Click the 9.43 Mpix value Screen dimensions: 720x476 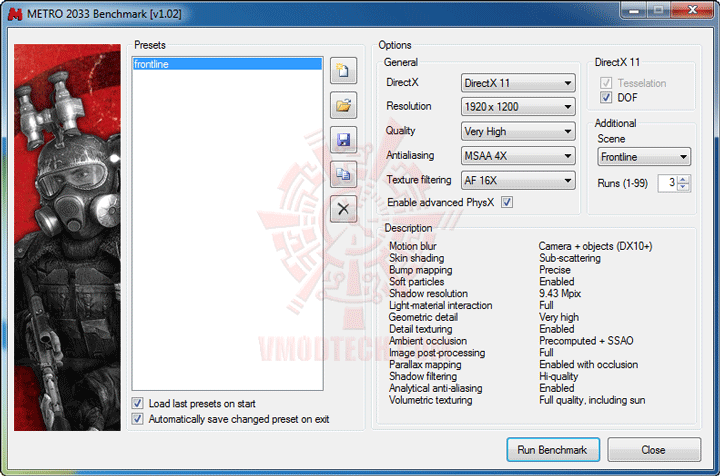560,293
